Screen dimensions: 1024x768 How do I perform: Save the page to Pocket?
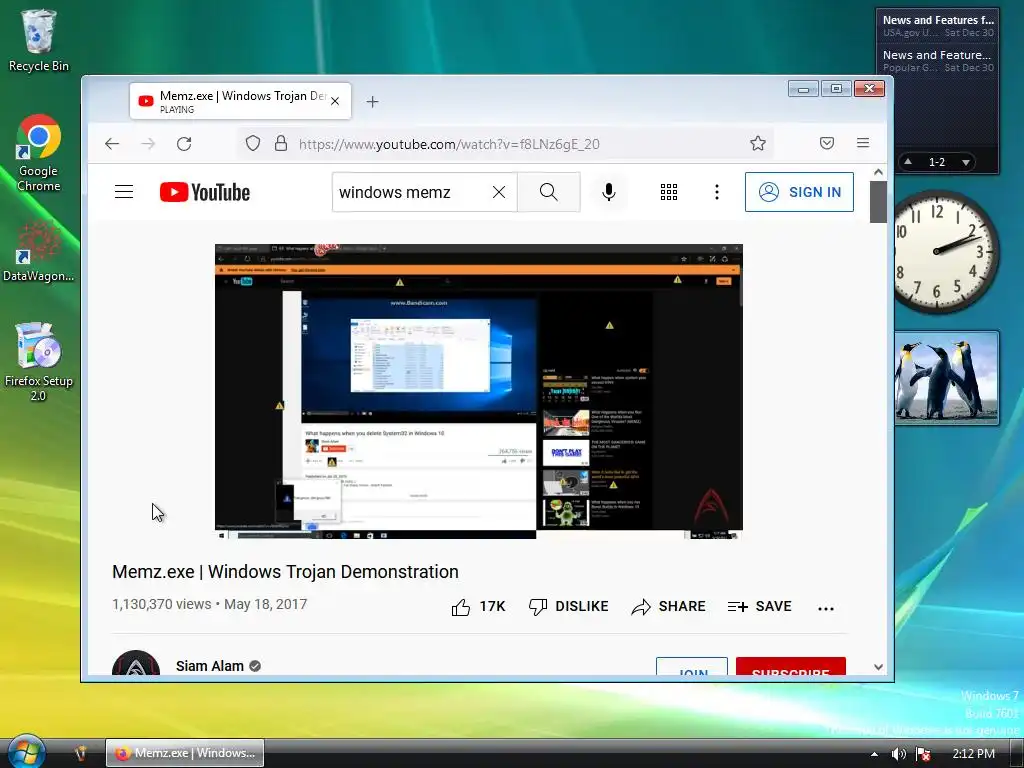click(x=827, y=144)
